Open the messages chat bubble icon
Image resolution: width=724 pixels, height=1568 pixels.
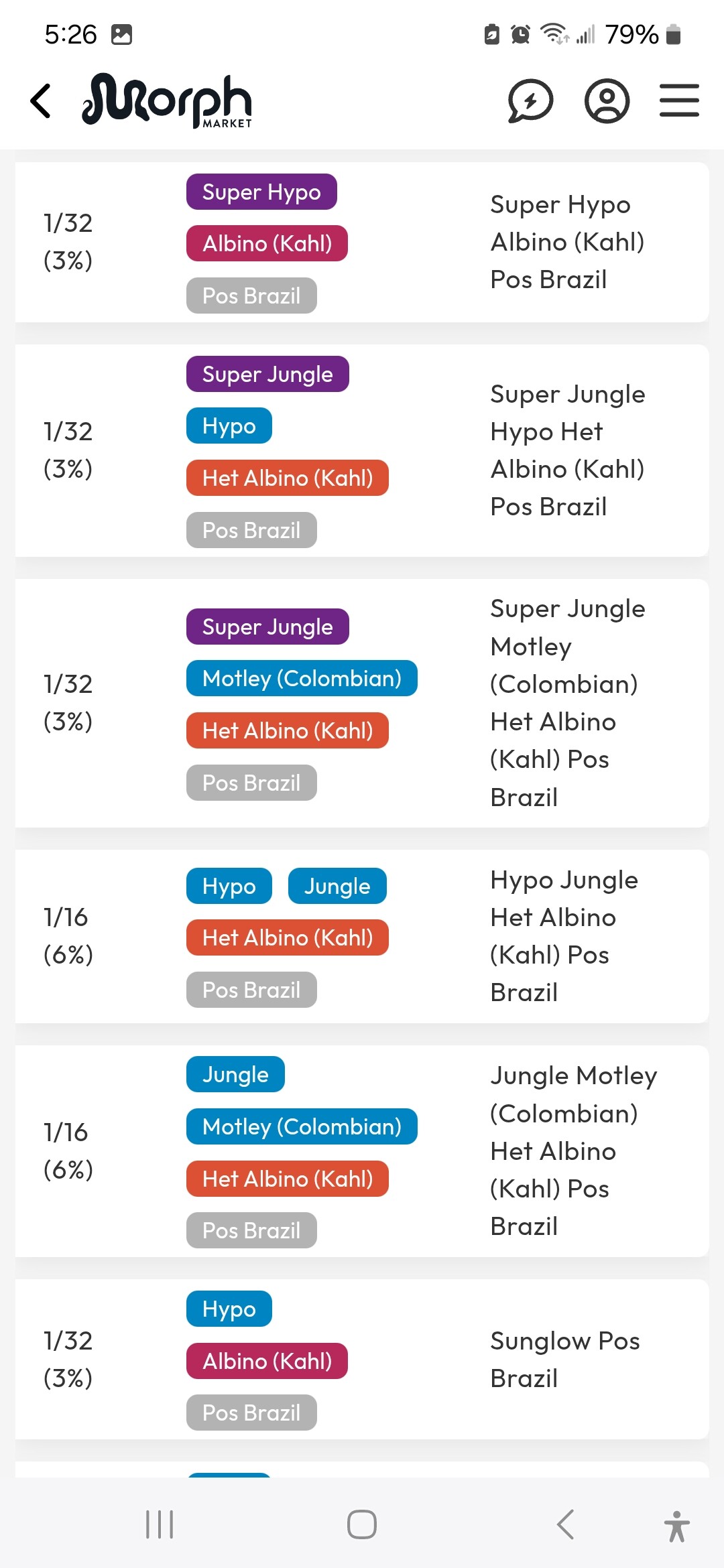[530, 101]
